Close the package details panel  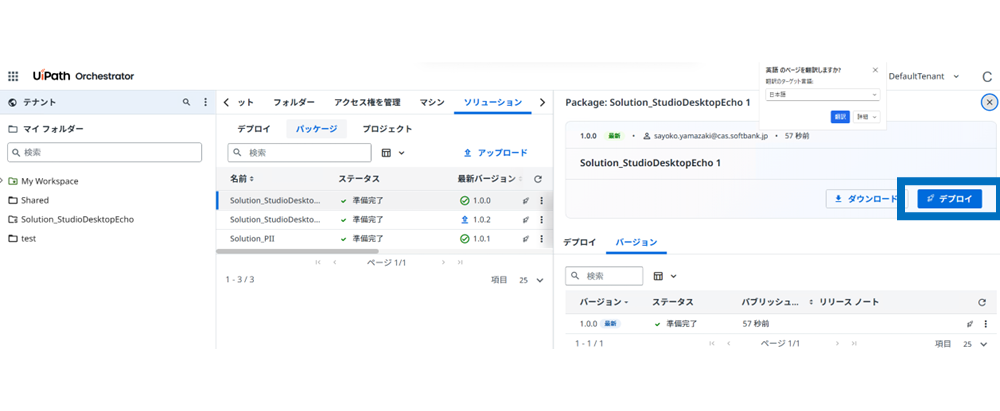[x=989, y=102]
